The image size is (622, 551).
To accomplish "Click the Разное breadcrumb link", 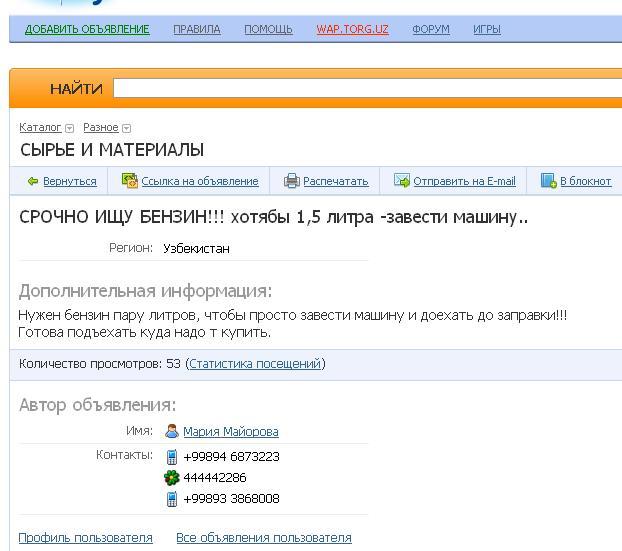I will click(x=101, y=127).
